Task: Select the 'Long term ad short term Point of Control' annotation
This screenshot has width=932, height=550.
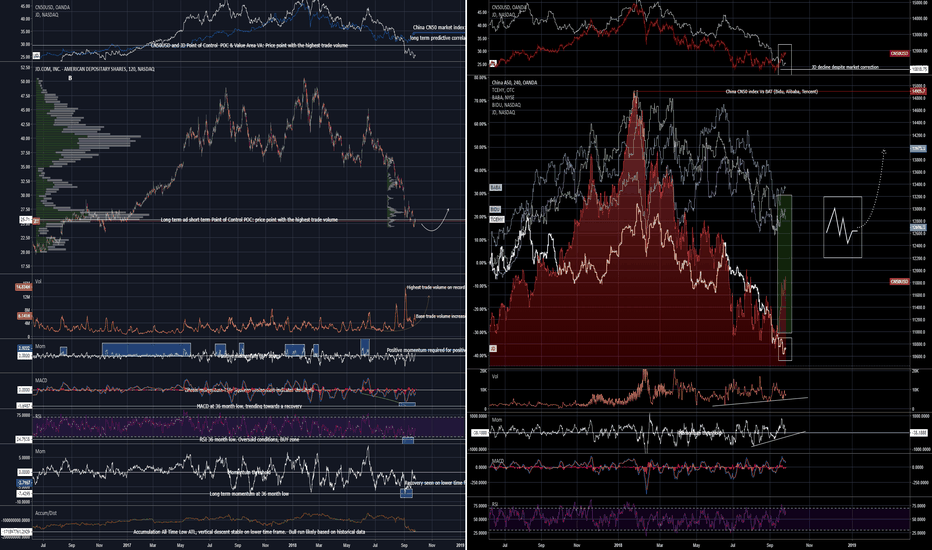Action: [249, 219]
